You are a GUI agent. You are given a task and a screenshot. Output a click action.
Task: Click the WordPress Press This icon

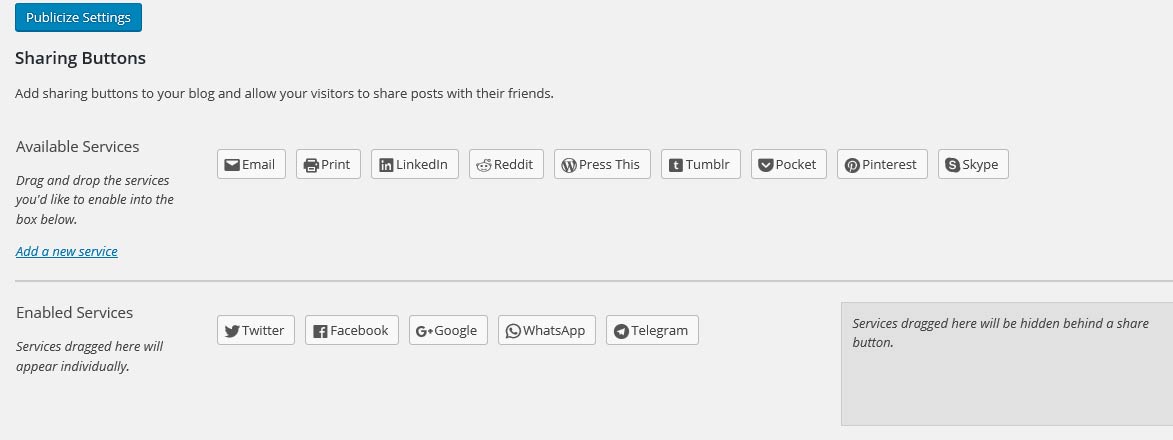pos(569,165)
